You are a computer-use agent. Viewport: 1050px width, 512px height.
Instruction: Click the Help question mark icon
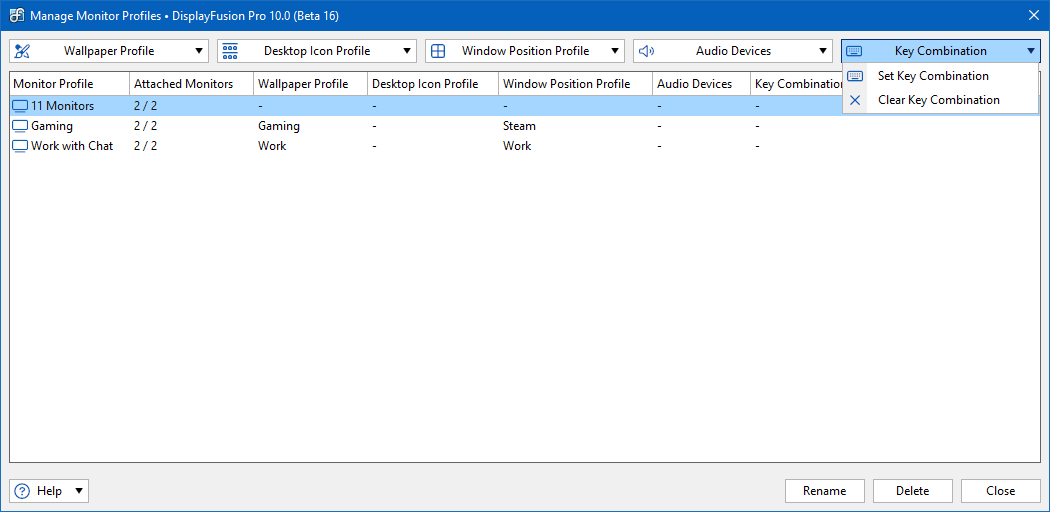(x=22, y=491)
